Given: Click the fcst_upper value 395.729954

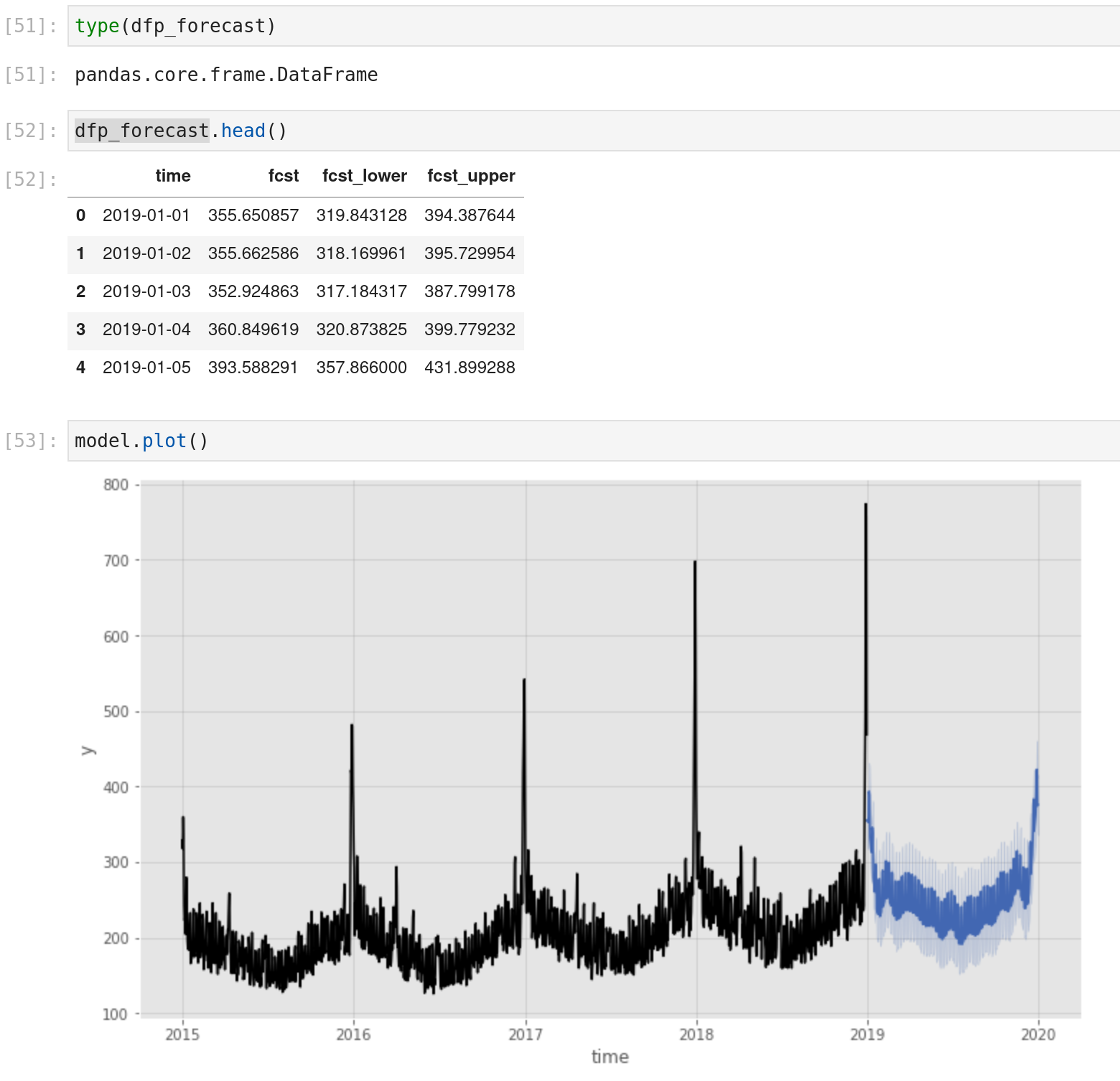Looking at the screenshot, I should [470, 253].
